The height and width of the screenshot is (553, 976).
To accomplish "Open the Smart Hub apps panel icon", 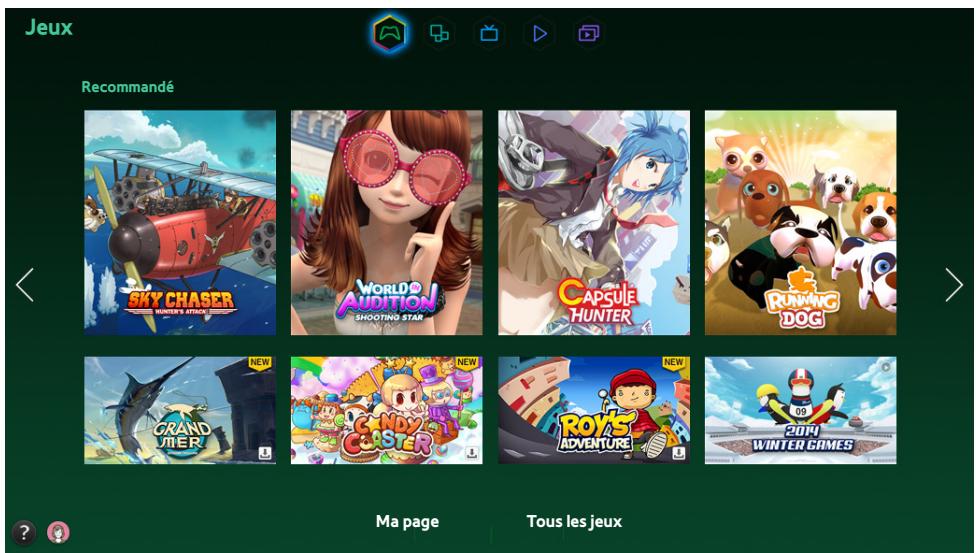I will [x=439, y=34].
